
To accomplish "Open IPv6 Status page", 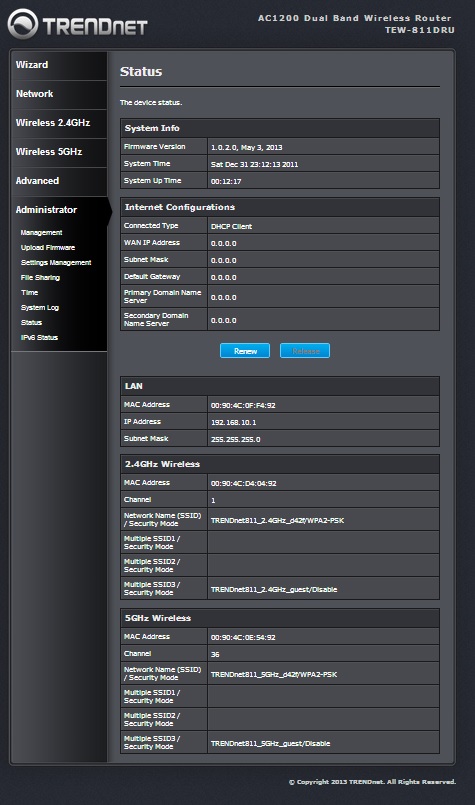I will coord(39,337).
